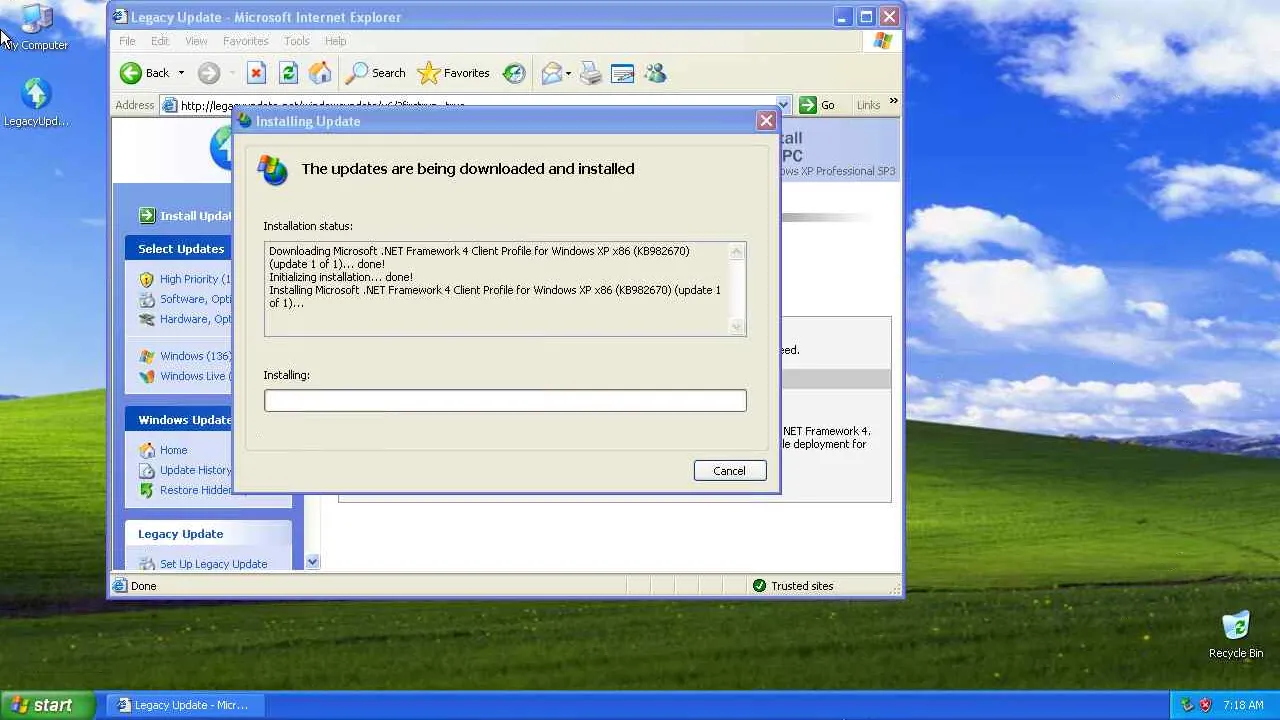The height and width of the screenshot is (720, 1280).
Task: Stop loading with the red X toolbar icon
Action: 256,73
